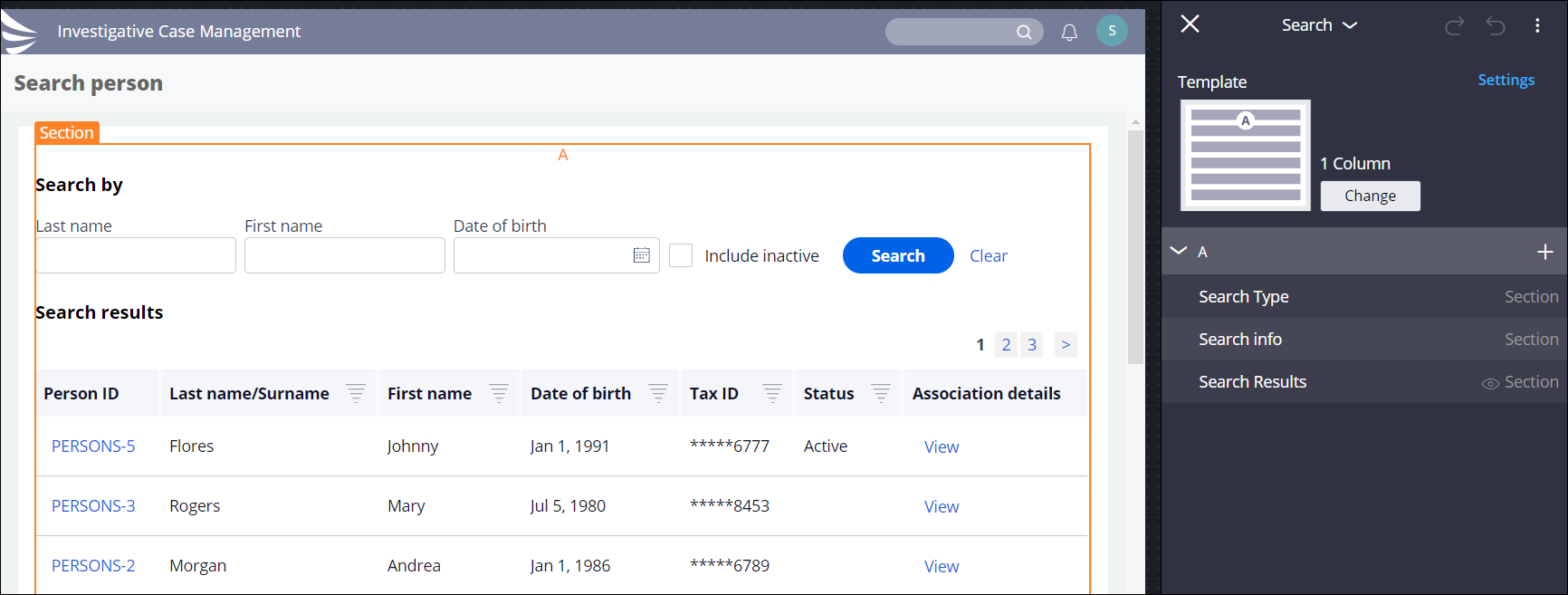The height and width of the screenshot is (595, 1568).
Task: Add item to region A with plus
Action: pos(1545,252)
